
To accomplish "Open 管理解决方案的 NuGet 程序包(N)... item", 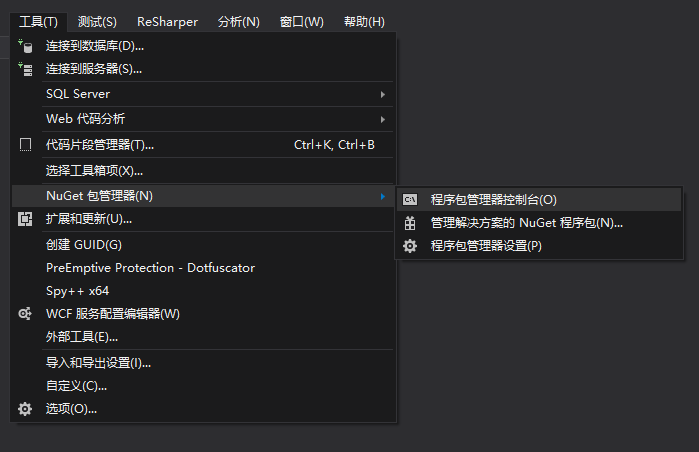I will coord(539,223).
